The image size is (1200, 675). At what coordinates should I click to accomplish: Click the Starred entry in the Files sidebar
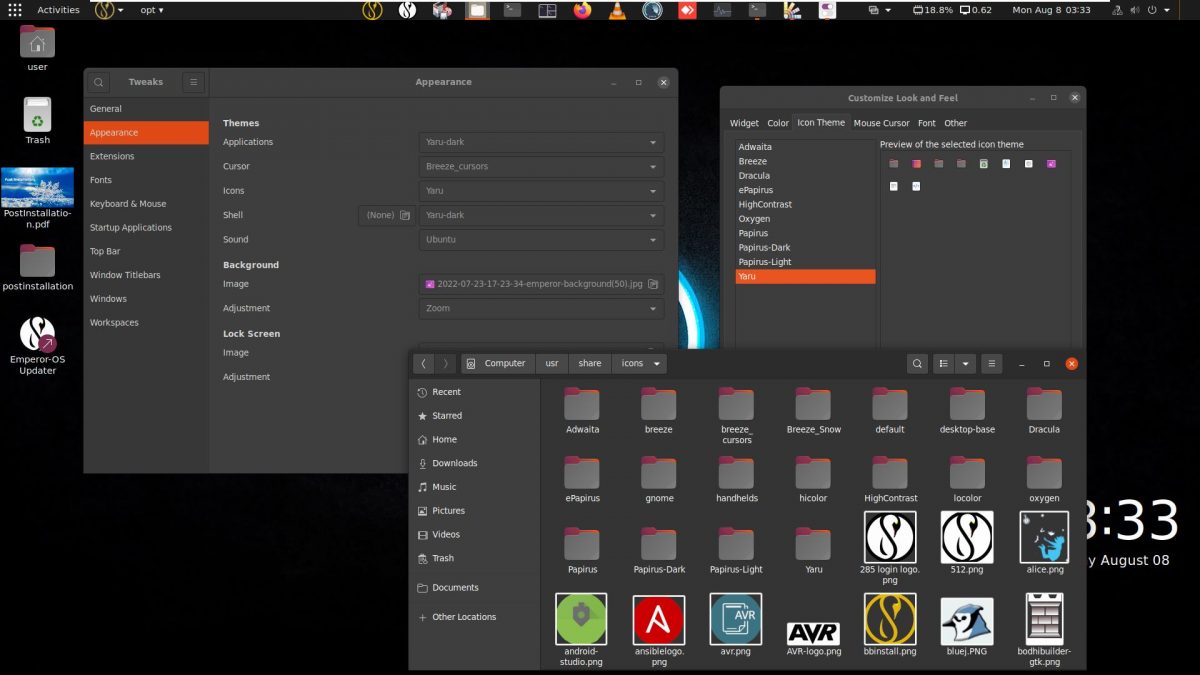click(x=449, y=415)
